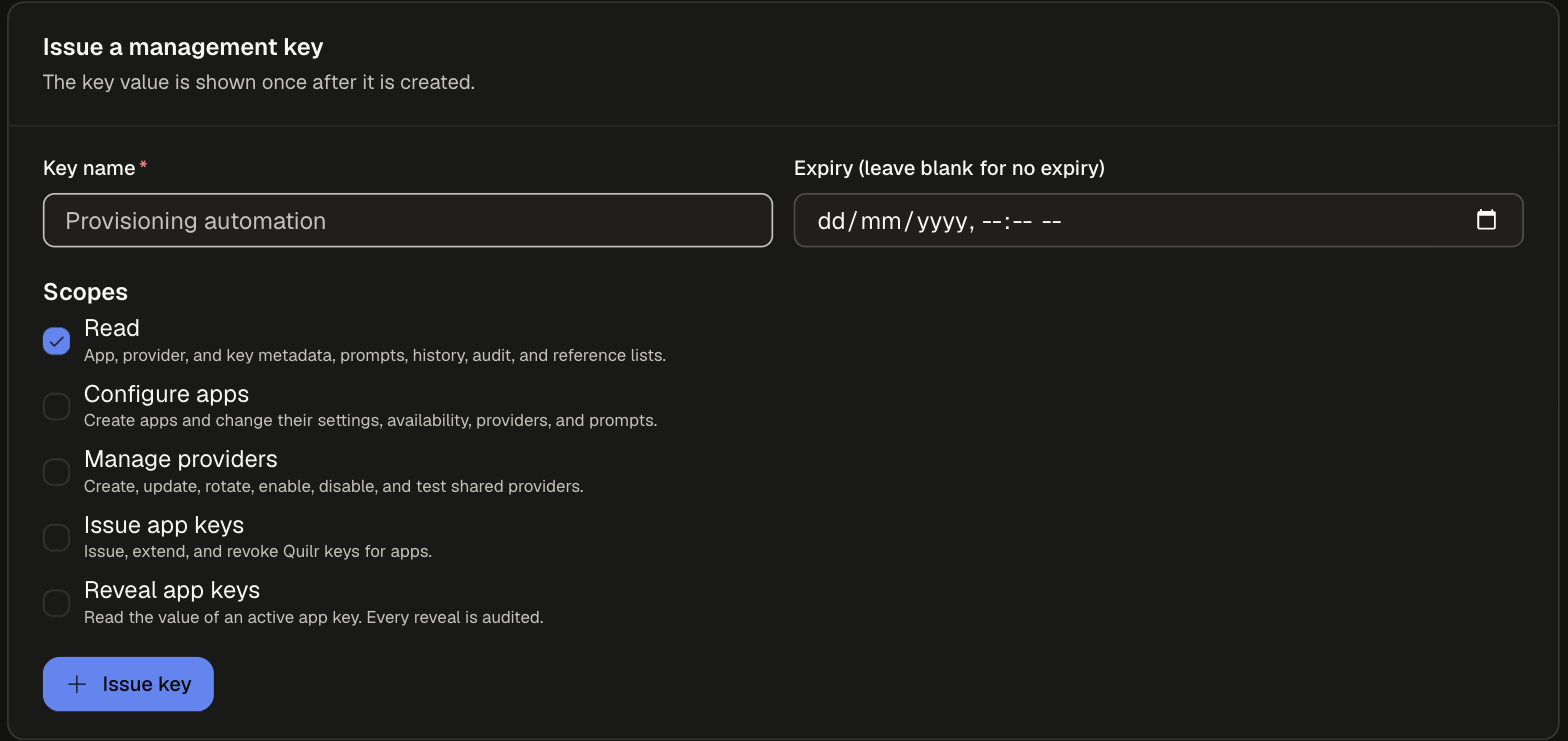Toggle the Reveal app keys checkbox
This screenshot has width=1568, height=741.
57,603
